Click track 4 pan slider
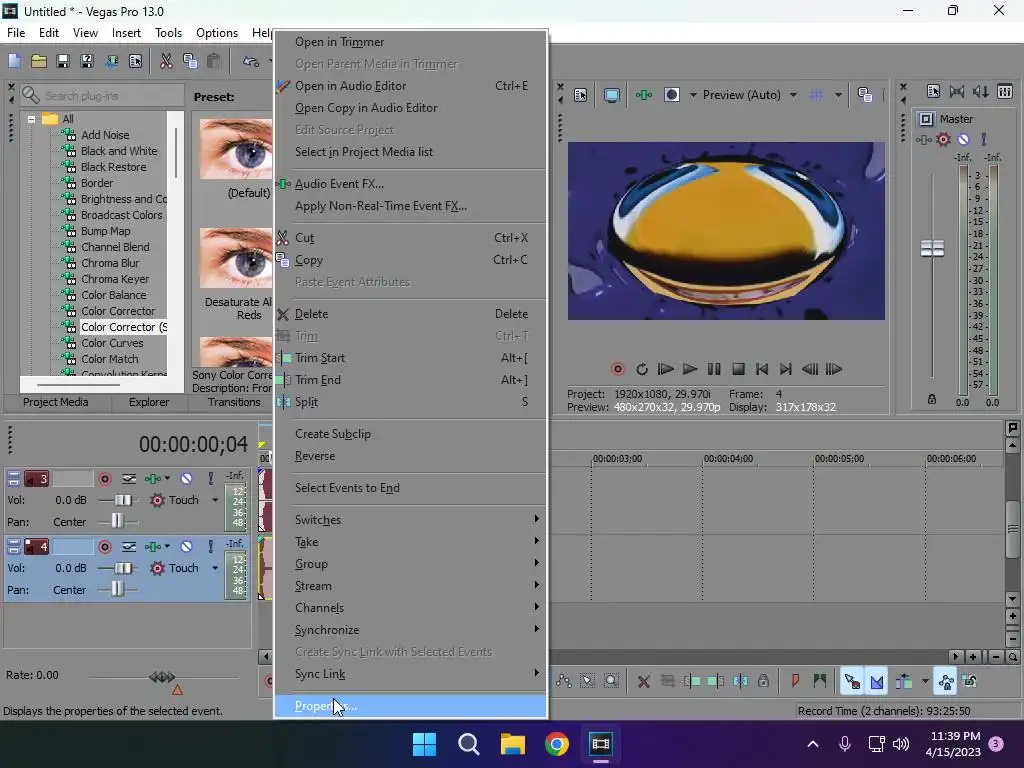 pyautogui.click(x=118, y=590)
